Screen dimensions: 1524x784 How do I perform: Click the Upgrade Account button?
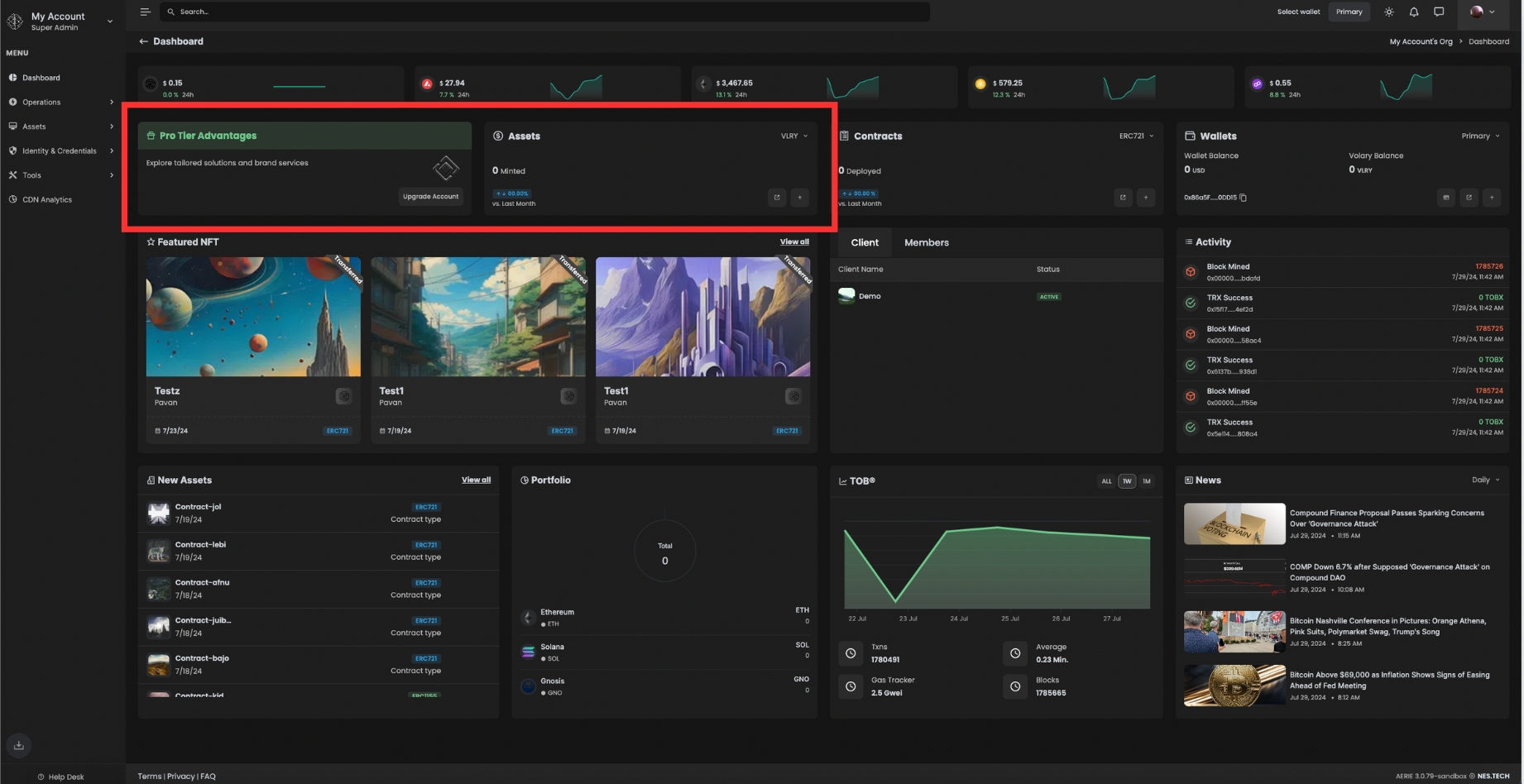pyautogui.click(x=430, y=197)
